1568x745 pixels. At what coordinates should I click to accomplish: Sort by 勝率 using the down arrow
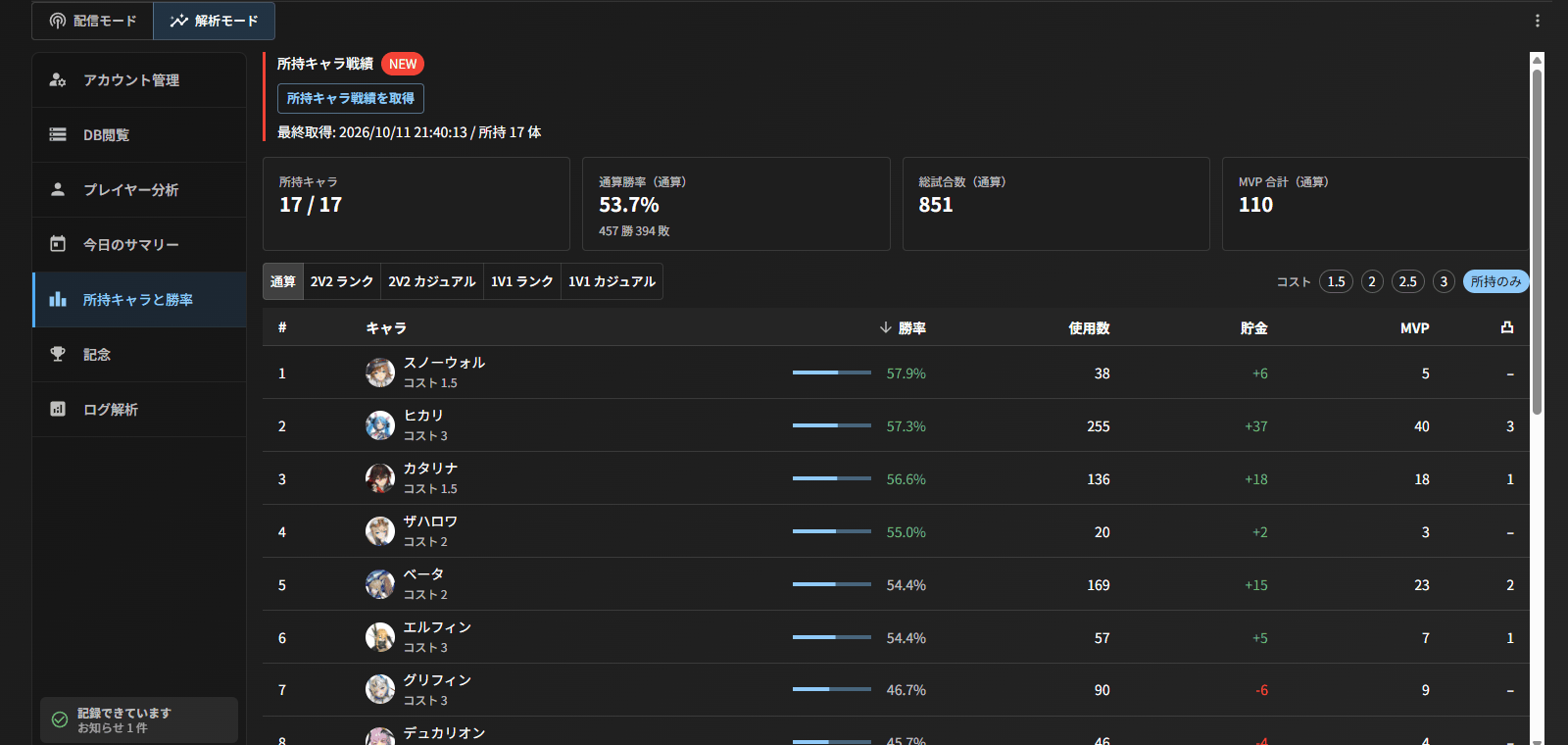(x=886, y=327)
